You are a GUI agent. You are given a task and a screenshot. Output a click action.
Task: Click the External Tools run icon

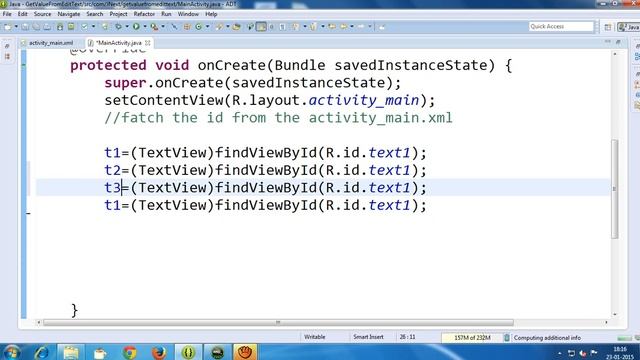pos(154,27)
